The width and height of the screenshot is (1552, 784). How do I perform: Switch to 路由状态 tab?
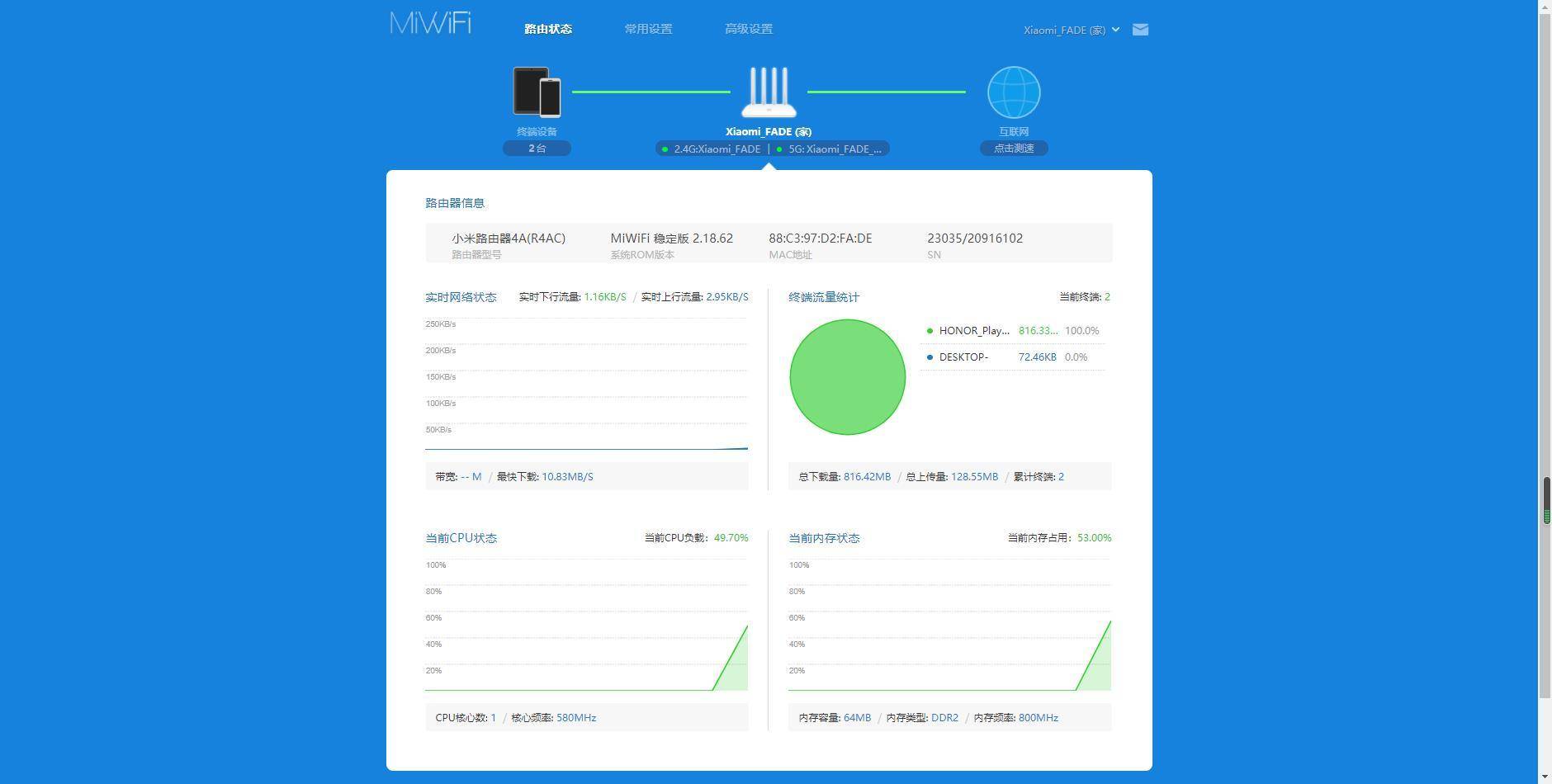tap(548, 29)
